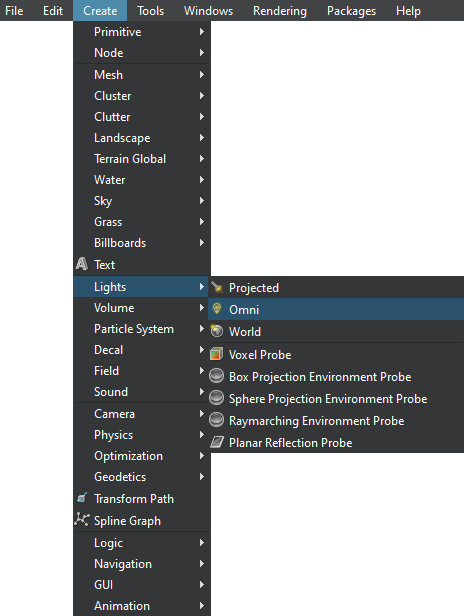Expand the Animation submenu arrow
This screenshot has height=616, width=464.
[x=202, y=605]
